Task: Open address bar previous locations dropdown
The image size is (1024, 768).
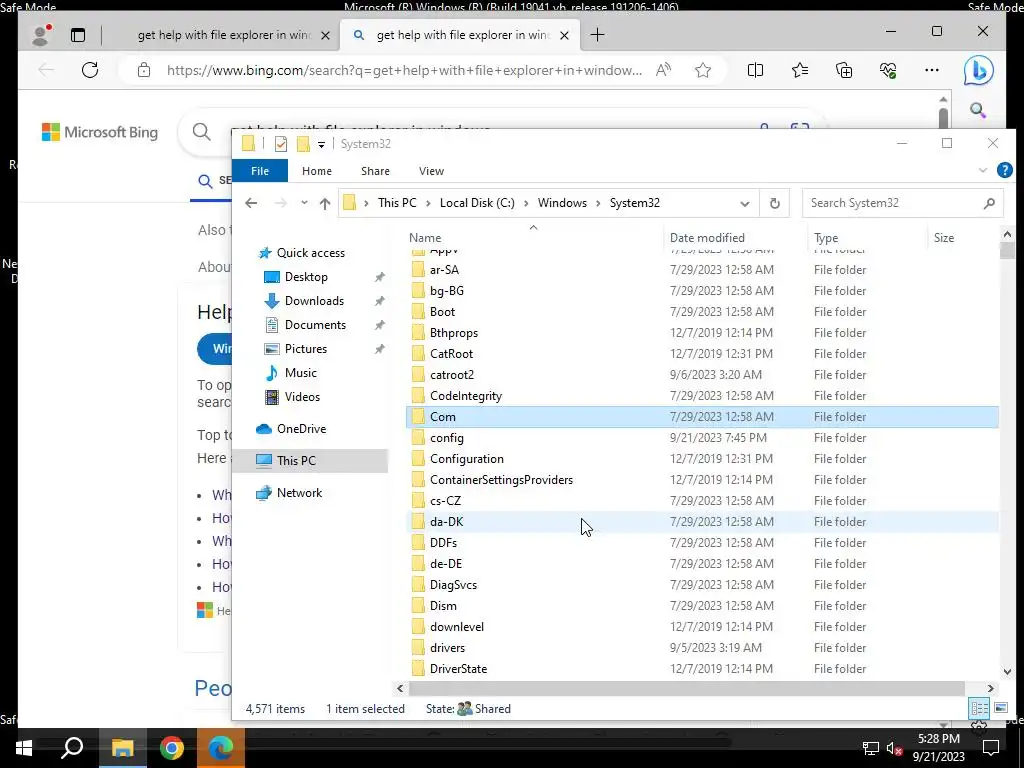Action: [744, 204]
